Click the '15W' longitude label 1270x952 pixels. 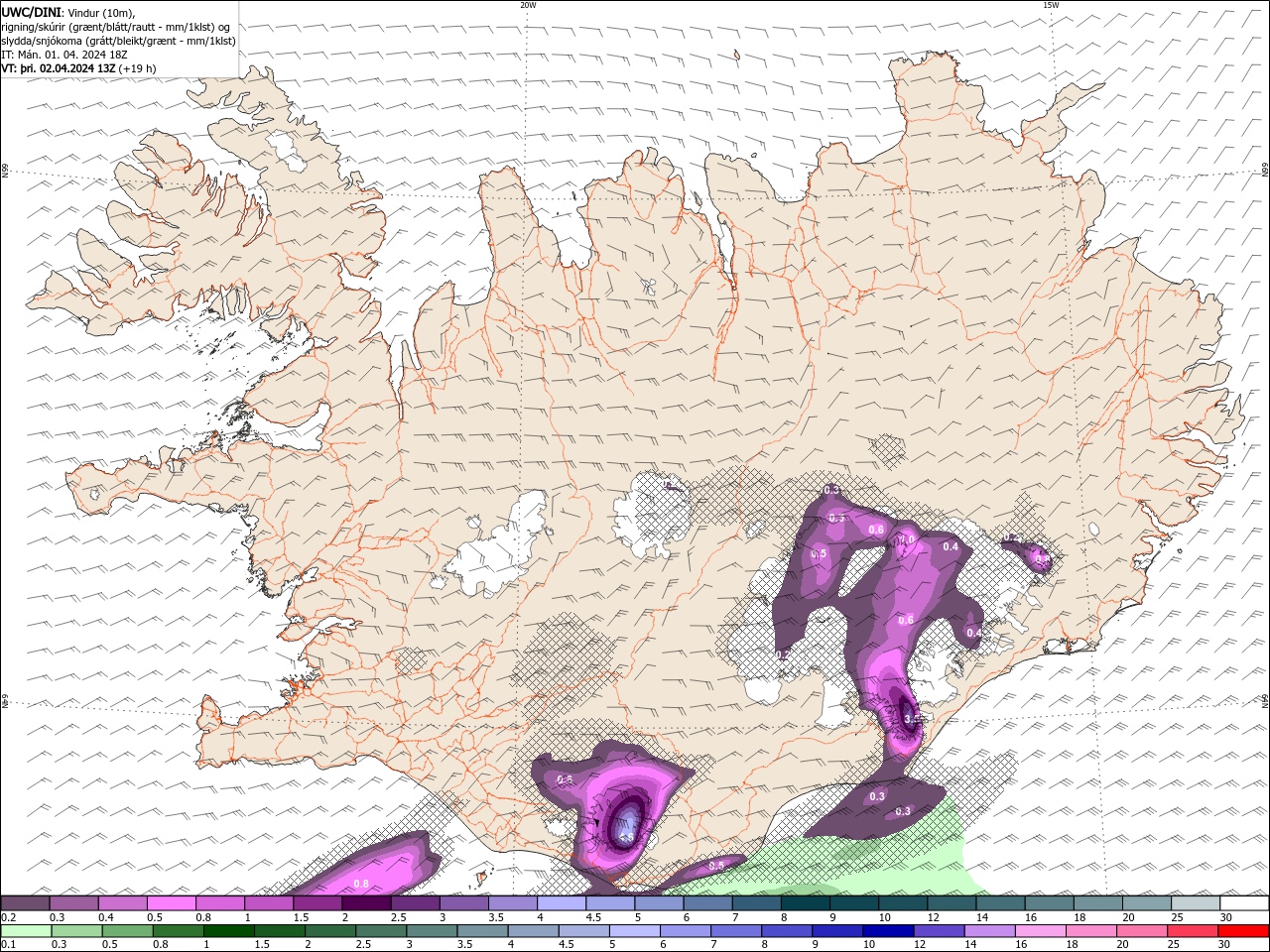point(1051,5)
